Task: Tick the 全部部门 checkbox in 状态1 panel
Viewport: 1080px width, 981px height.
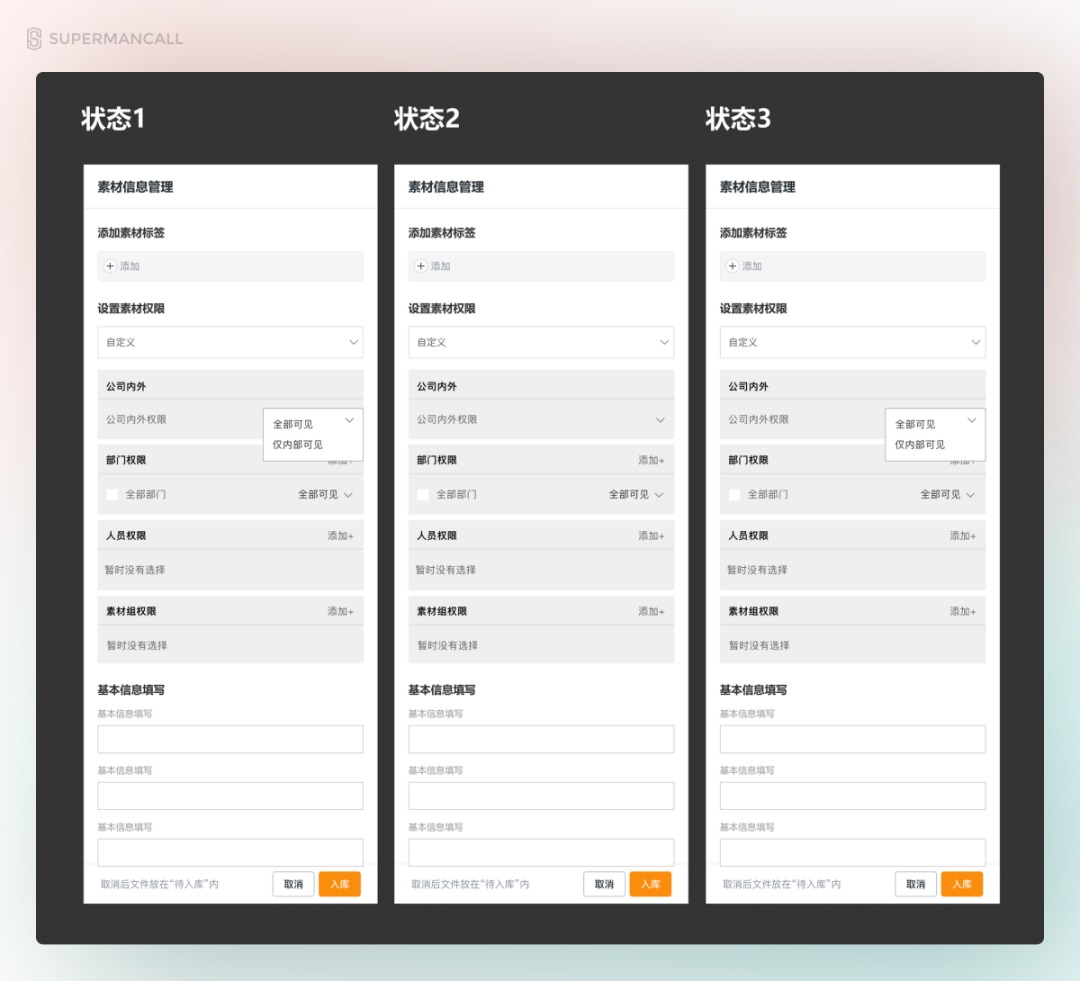Action: pos(112,495)
